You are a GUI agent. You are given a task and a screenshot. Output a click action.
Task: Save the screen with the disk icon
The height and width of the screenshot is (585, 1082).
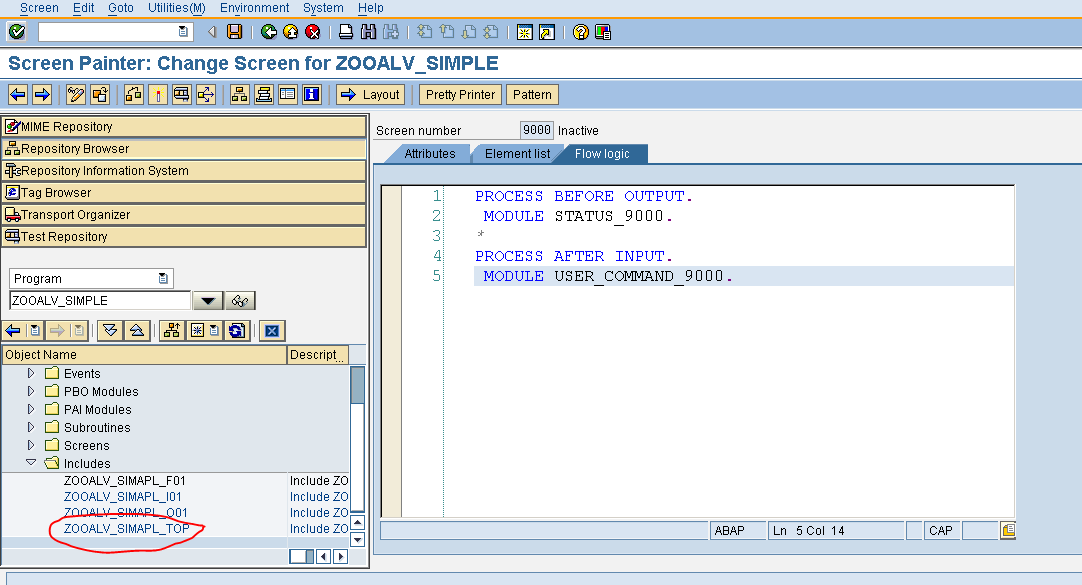[x=235, y=31]
